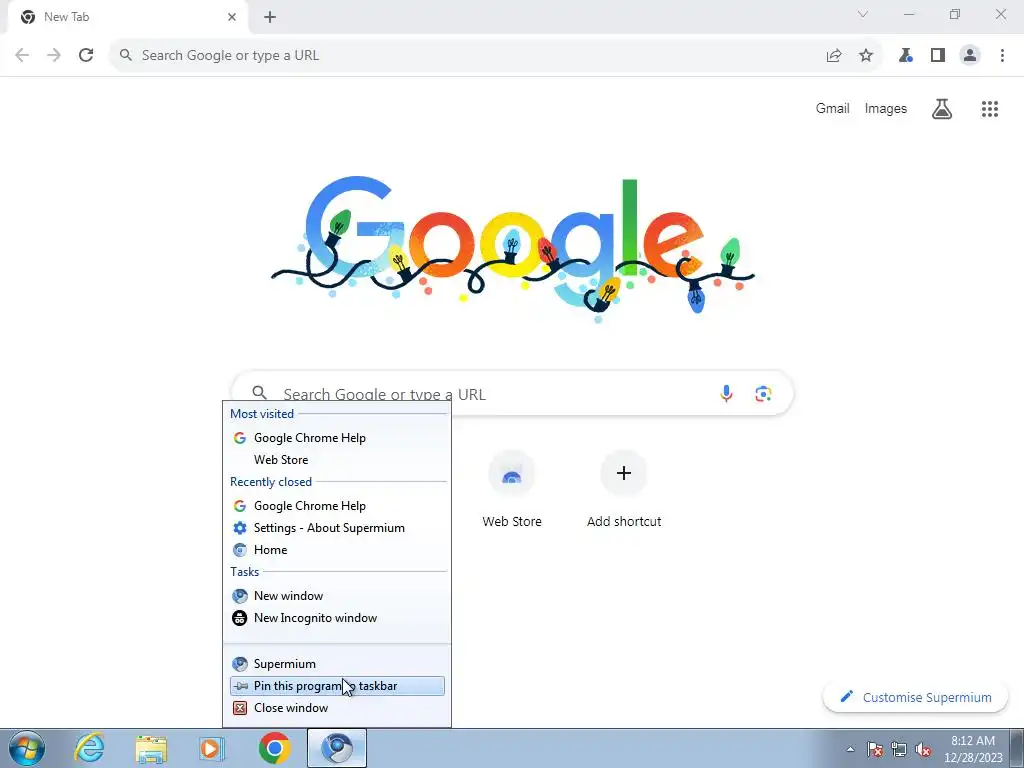Open the Windows Start button

coord(27,748)
